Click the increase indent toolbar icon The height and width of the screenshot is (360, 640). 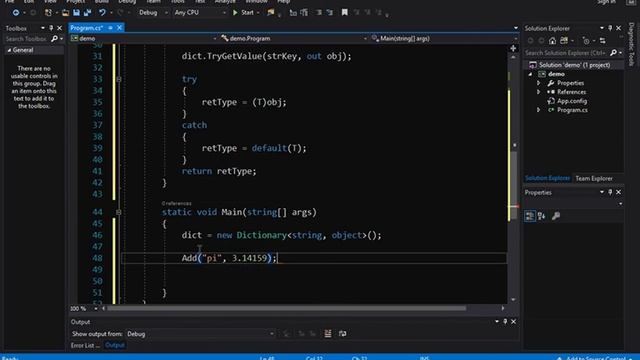(x=330, y=13)
